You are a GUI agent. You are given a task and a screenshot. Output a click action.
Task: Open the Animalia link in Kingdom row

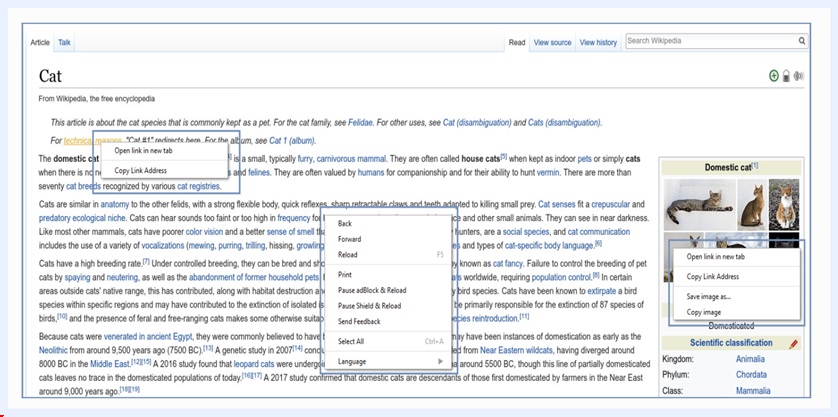(750, 358)
